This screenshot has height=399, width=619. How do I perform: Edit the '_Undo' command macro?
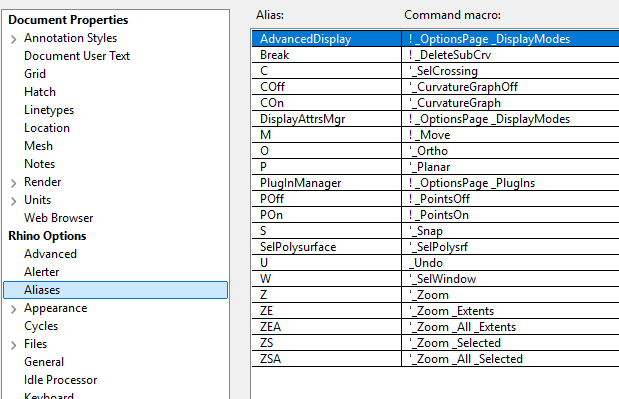pyautogui.click(x=510, y=263)
